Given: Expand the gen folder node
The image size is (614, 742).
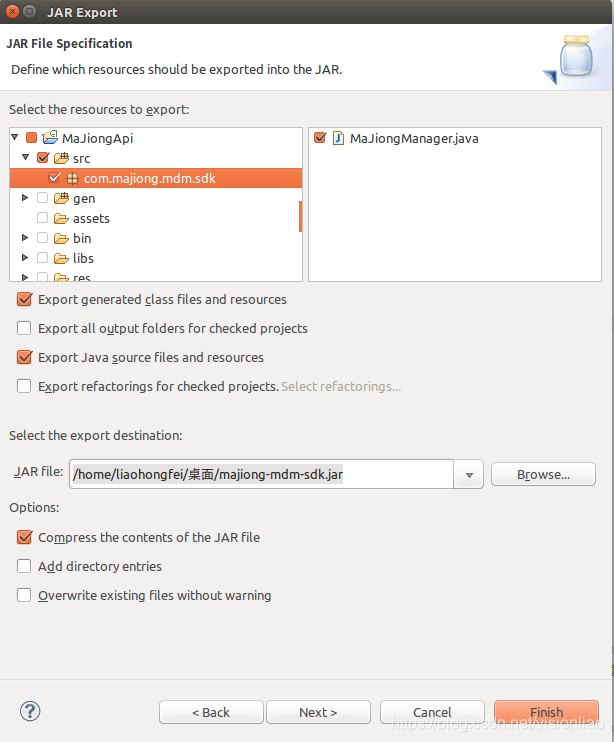Looking at the screenshot, I should (25, 198).
